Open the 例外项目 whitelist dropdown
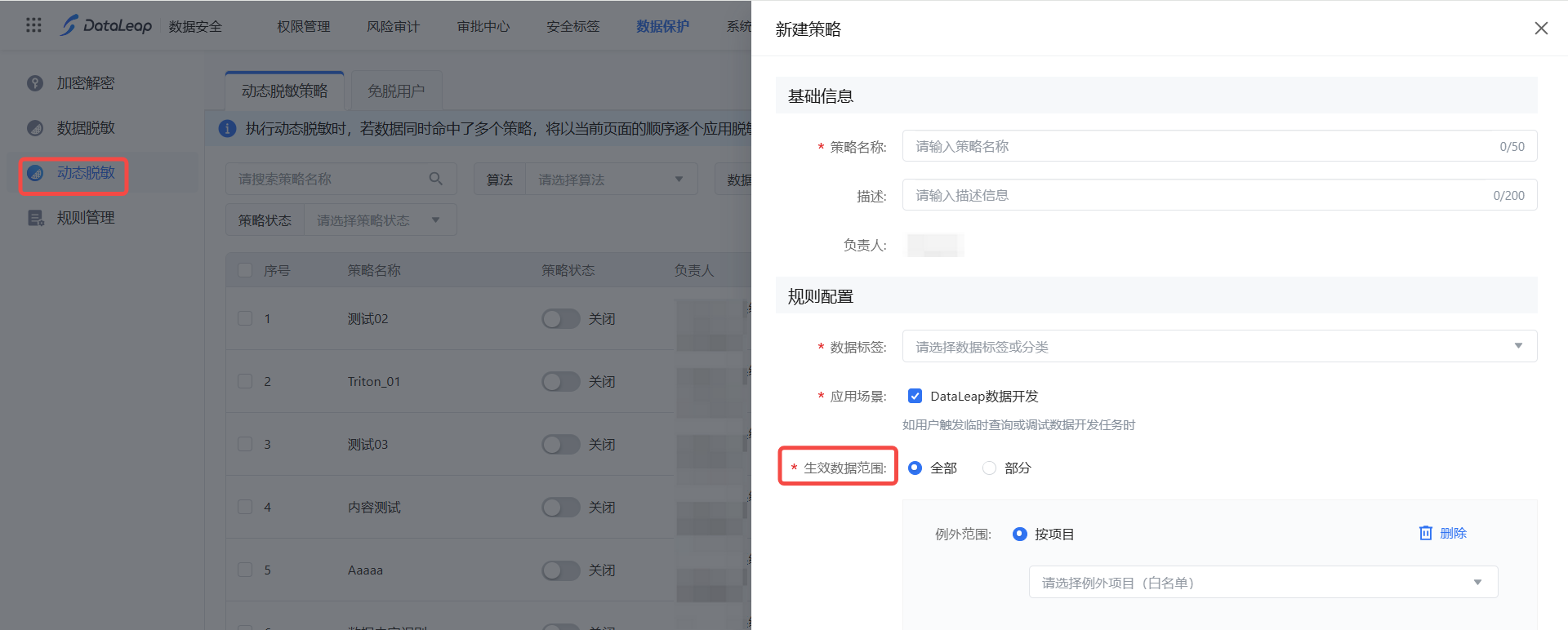The height and width of the screenshot is (630, 1568). click(1263, 582)
